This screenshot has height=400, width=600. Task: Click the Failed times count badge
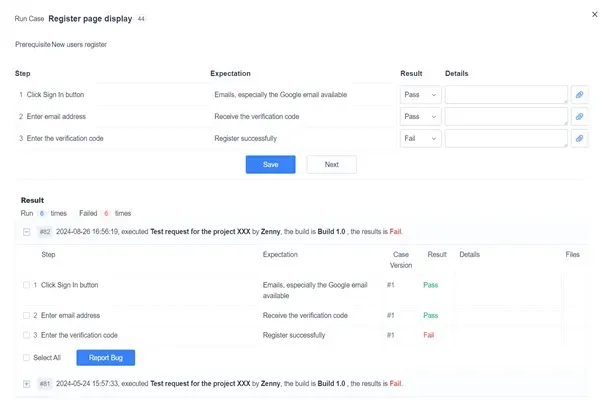105,213
